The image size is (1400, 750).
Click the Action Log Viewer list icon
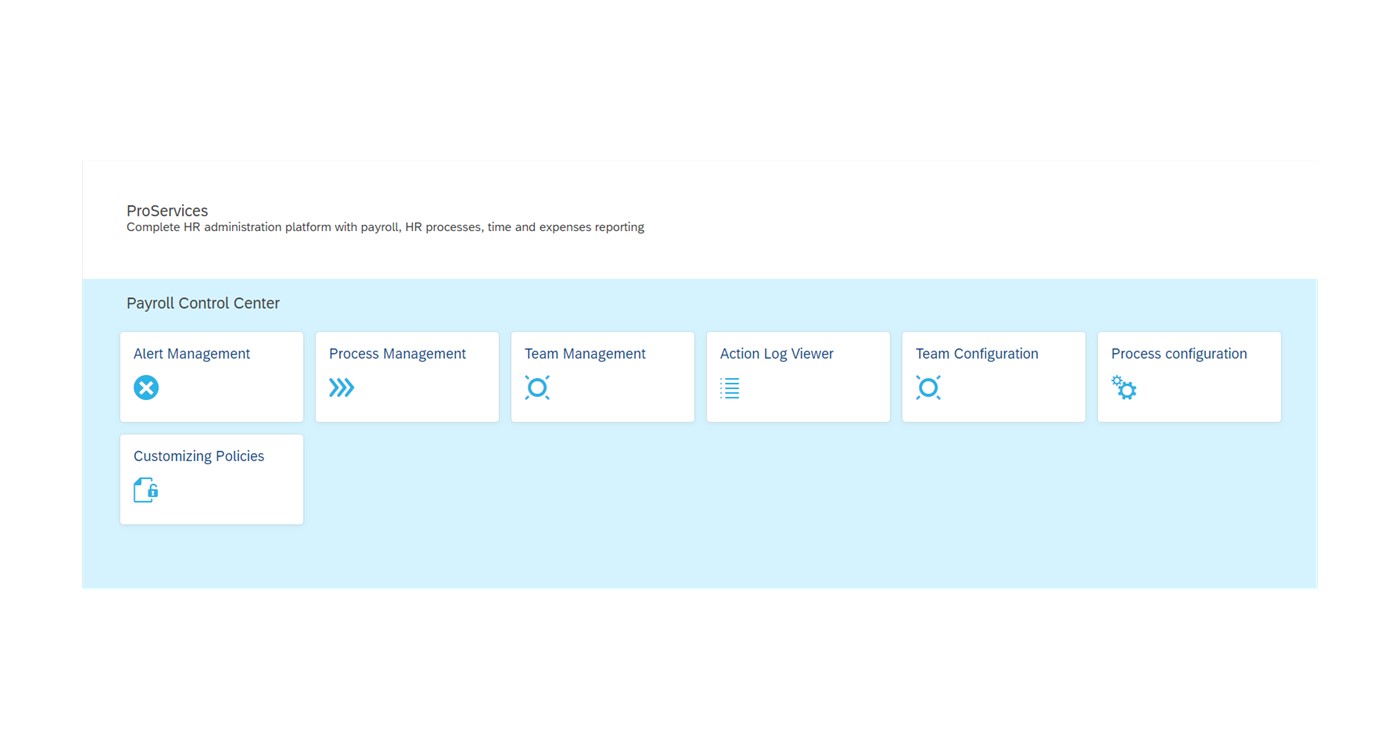coord(730,388)
